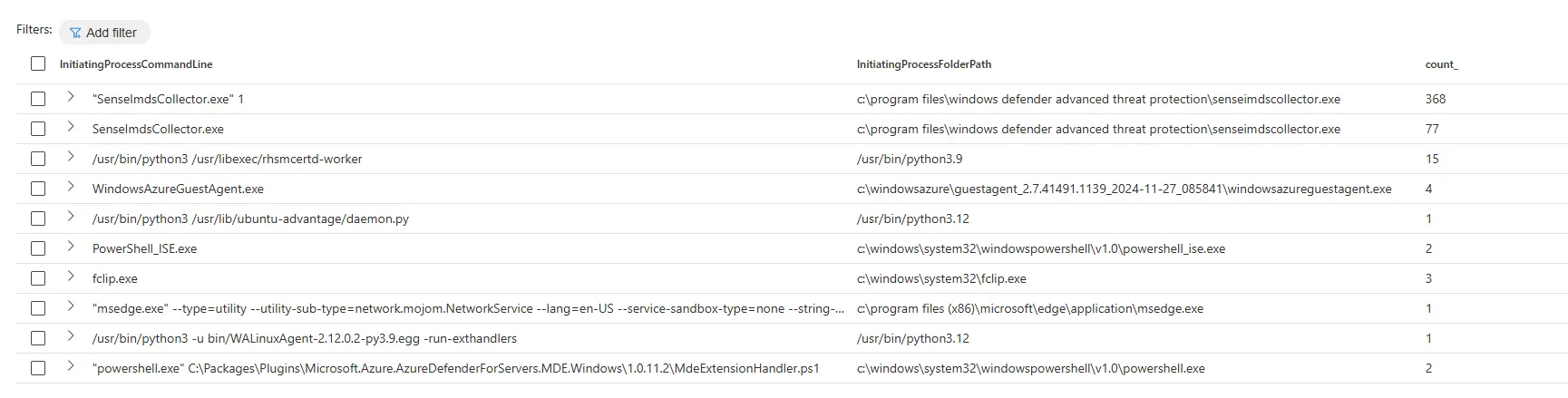Screen dimensions: 1568x398
Task: Select the rhsmcertd-worker row checkbox
Action: point(38,159)
